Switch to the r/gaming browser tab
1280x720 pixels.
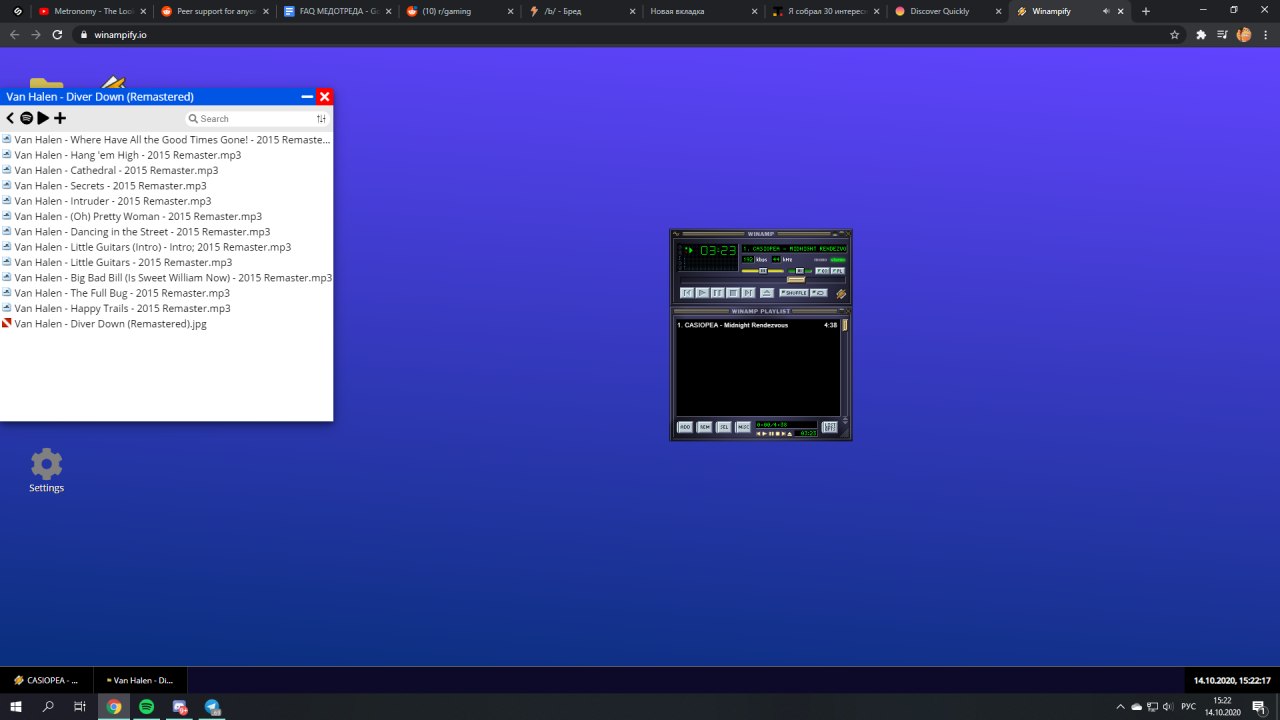click(458, 11)
